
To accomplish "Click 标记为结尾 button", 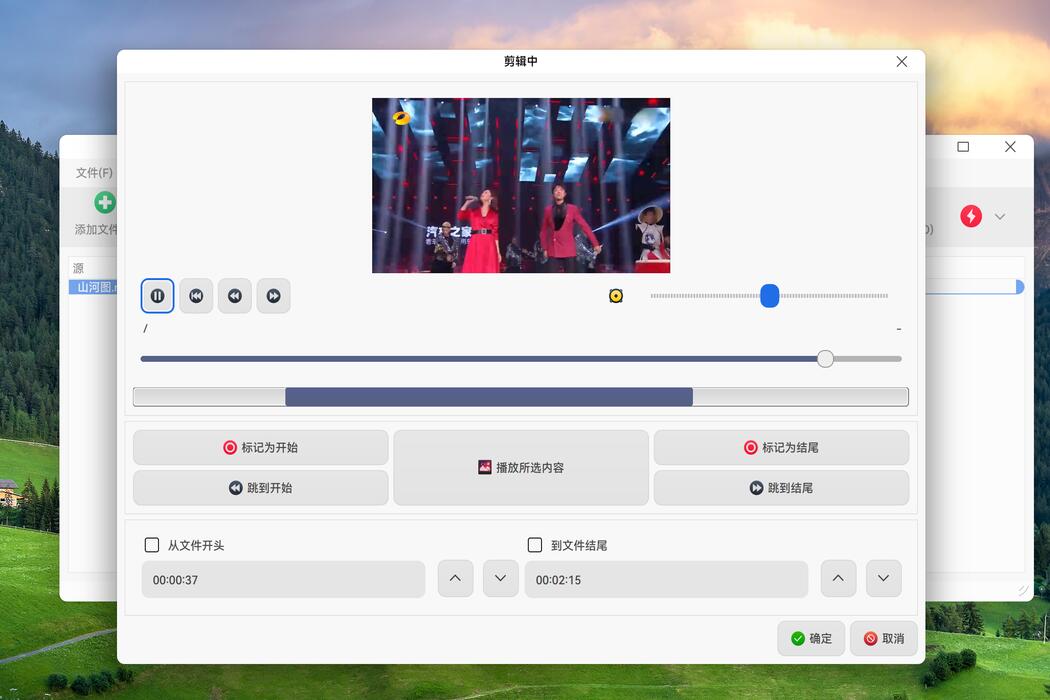I will (x=781, y=447).
